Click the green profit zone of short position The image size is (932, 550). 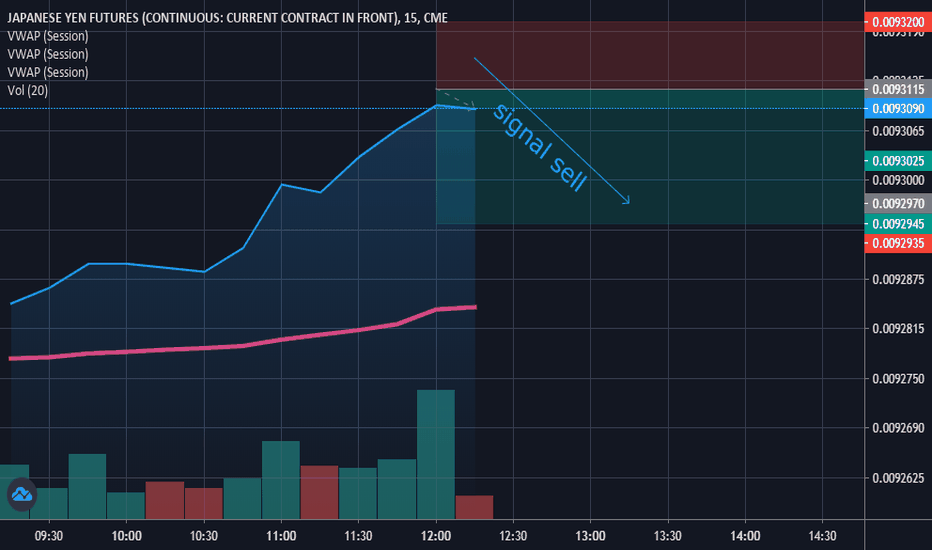click(x=650, y=157)
